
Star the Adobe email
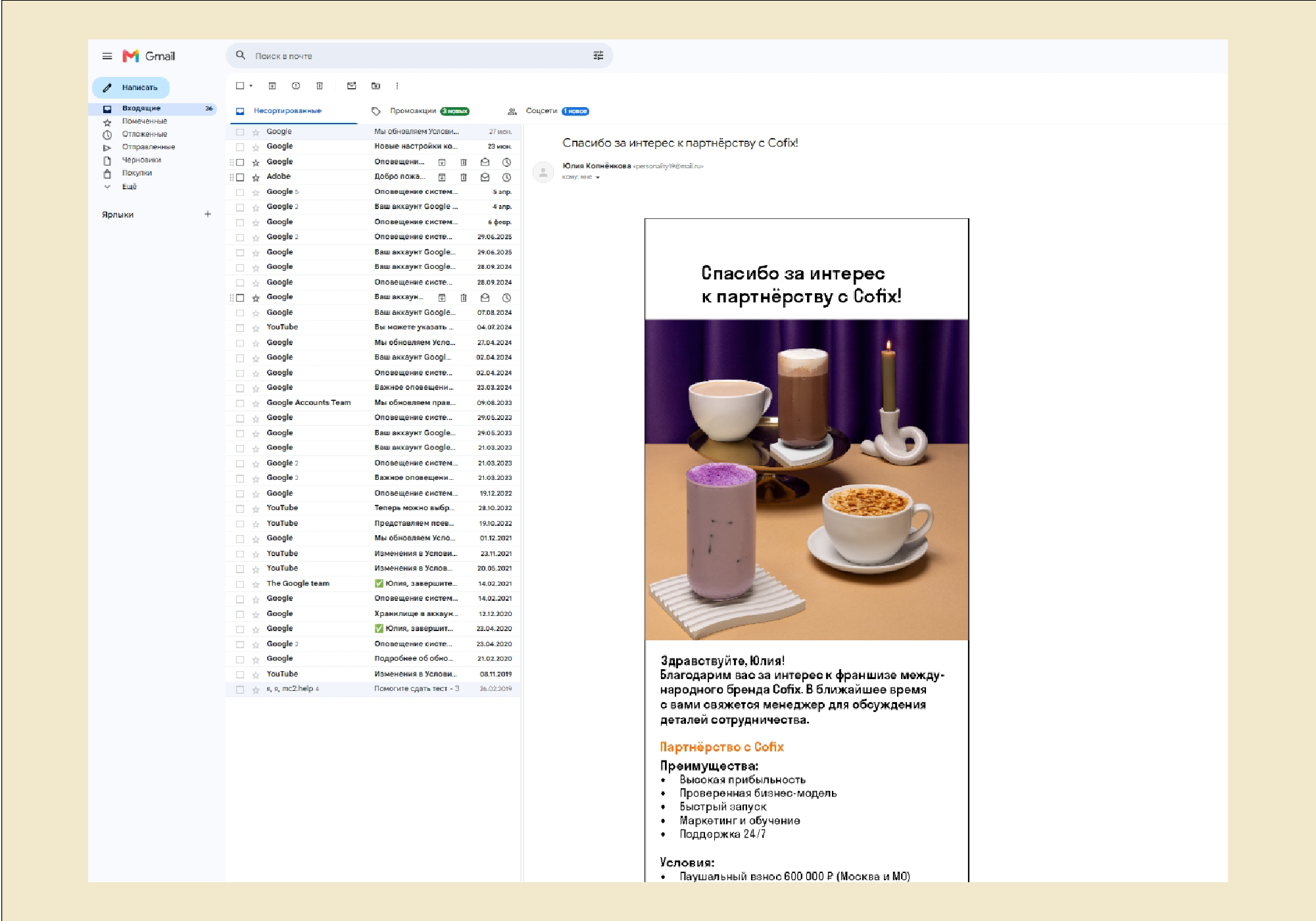pos(256,177)
